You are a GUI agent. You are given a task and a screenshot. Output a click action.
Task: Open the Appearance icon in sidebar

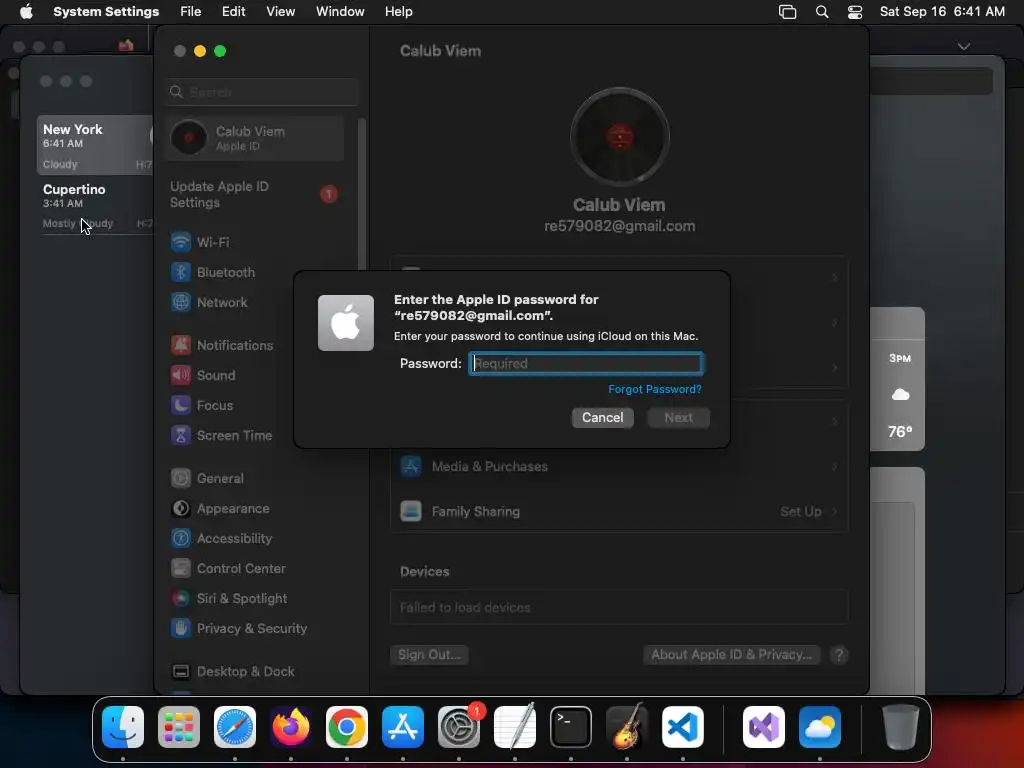tap(181, 508)
